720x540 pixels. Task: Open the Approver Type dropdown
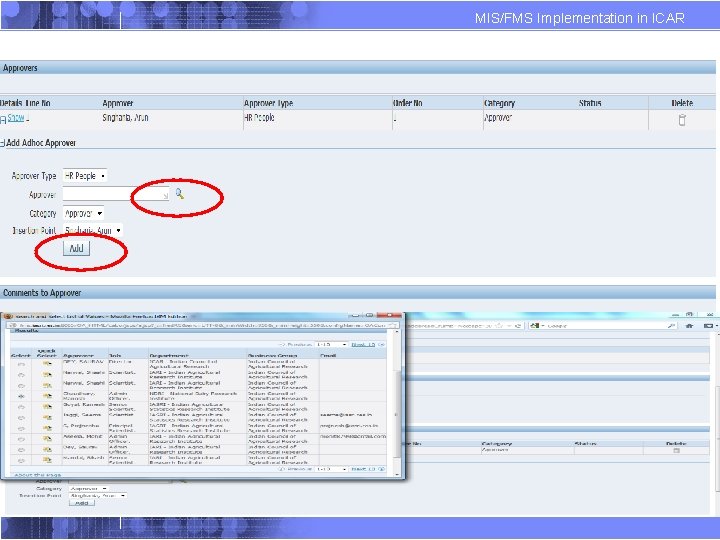85,175
